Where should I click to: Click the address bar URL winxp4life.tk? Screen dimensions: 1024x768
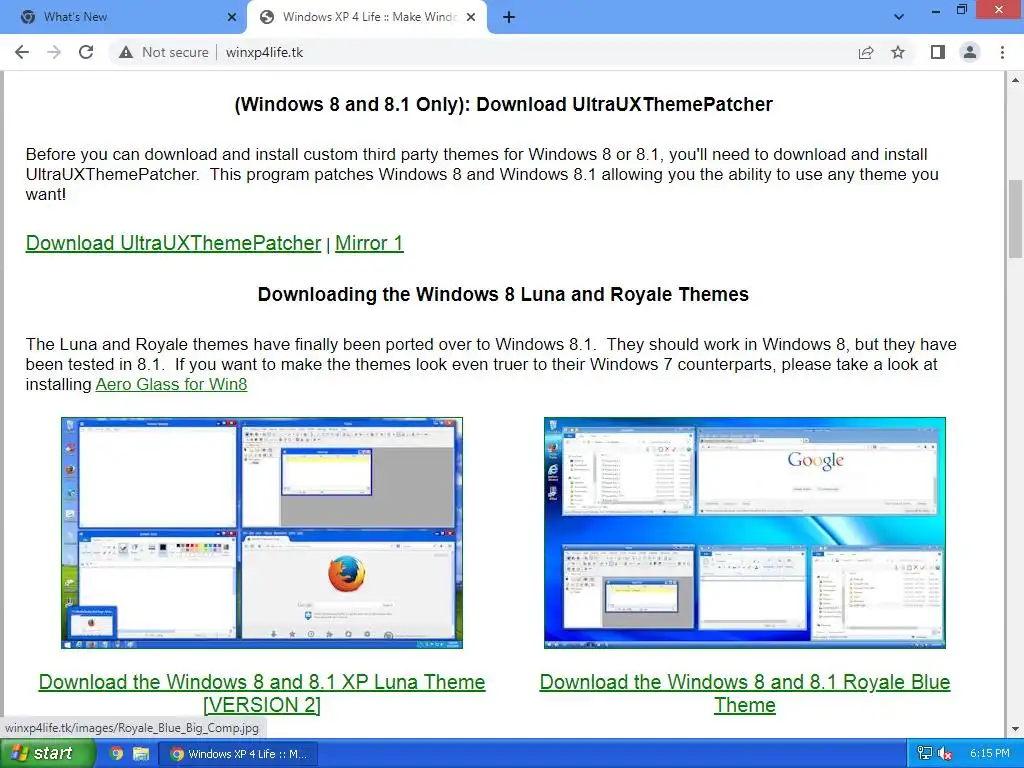(x=264, y=52)
